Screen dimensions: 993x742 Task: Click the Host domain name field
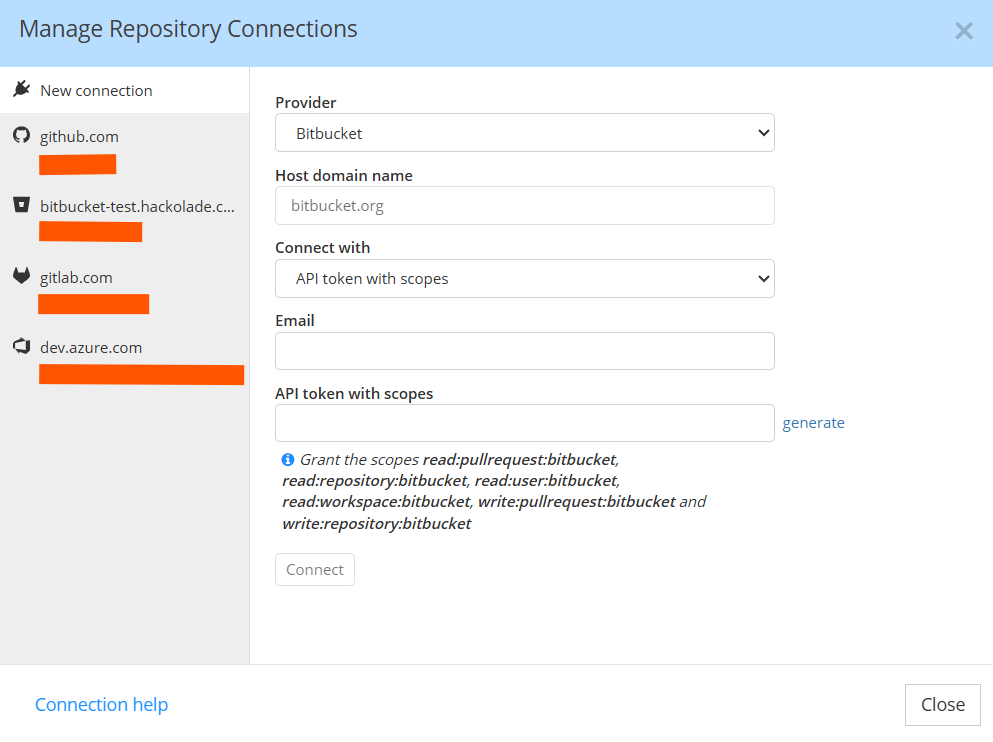[x=524, y=206]
